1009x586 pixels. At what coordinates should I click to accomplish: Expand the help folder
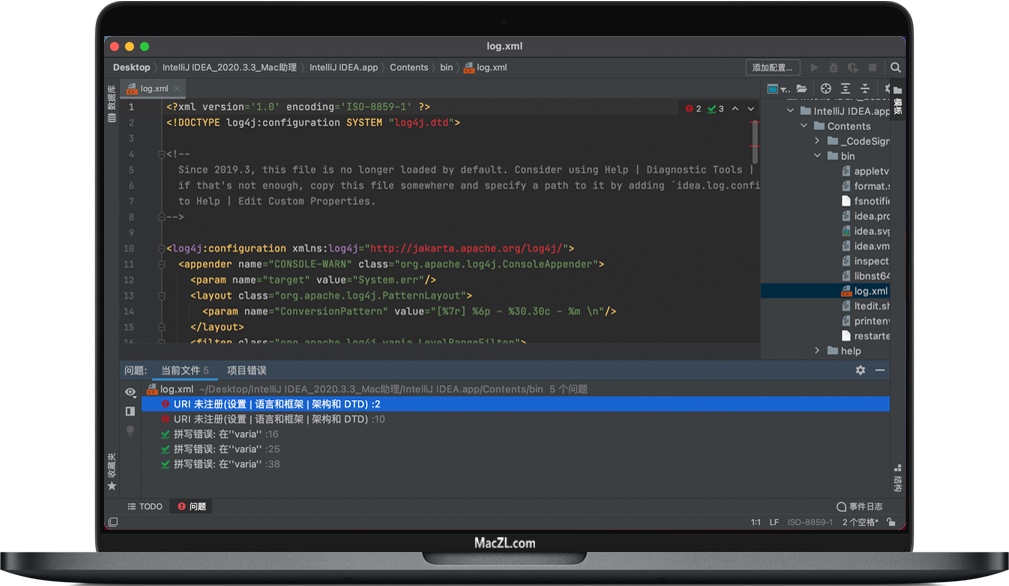818,351
